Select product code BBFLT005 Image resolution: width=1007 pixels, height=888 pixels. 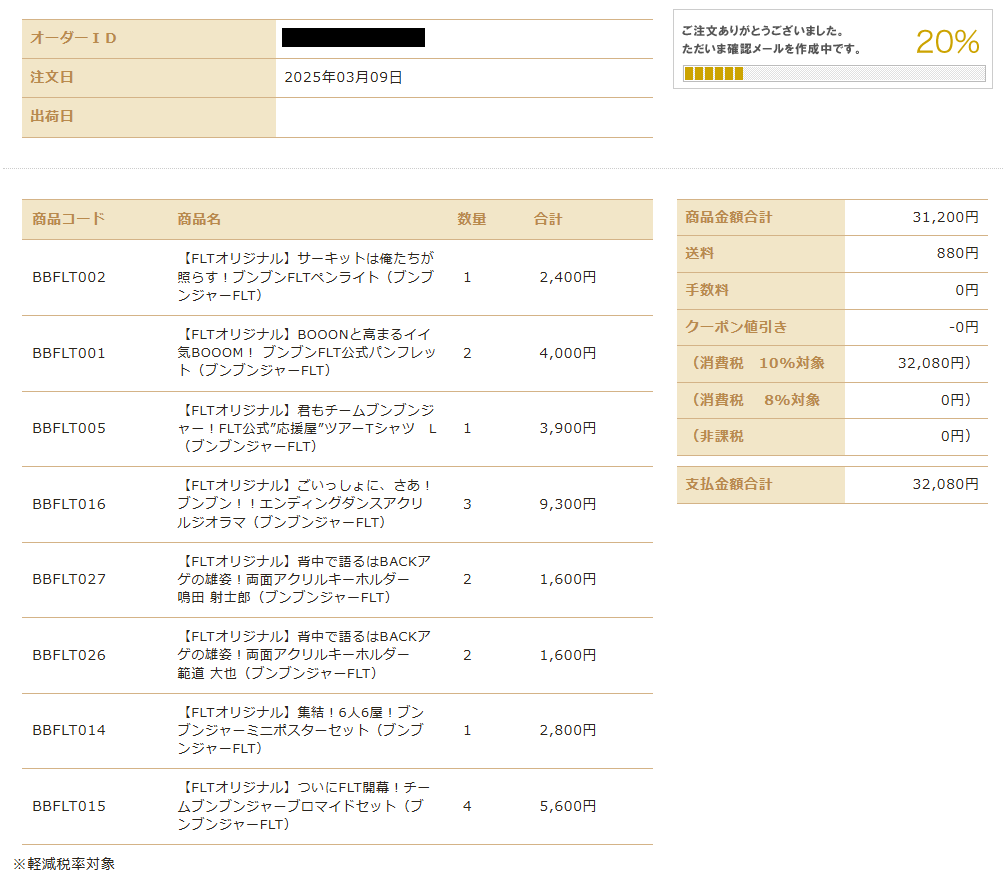pyautogui.click(x=69, y=428)
